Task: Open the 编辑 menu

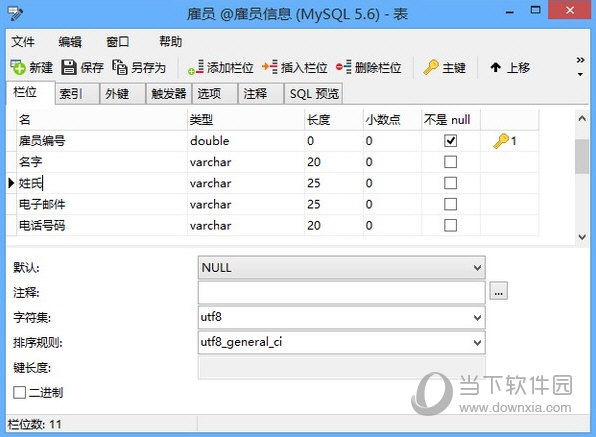Action: pos(70,41)
